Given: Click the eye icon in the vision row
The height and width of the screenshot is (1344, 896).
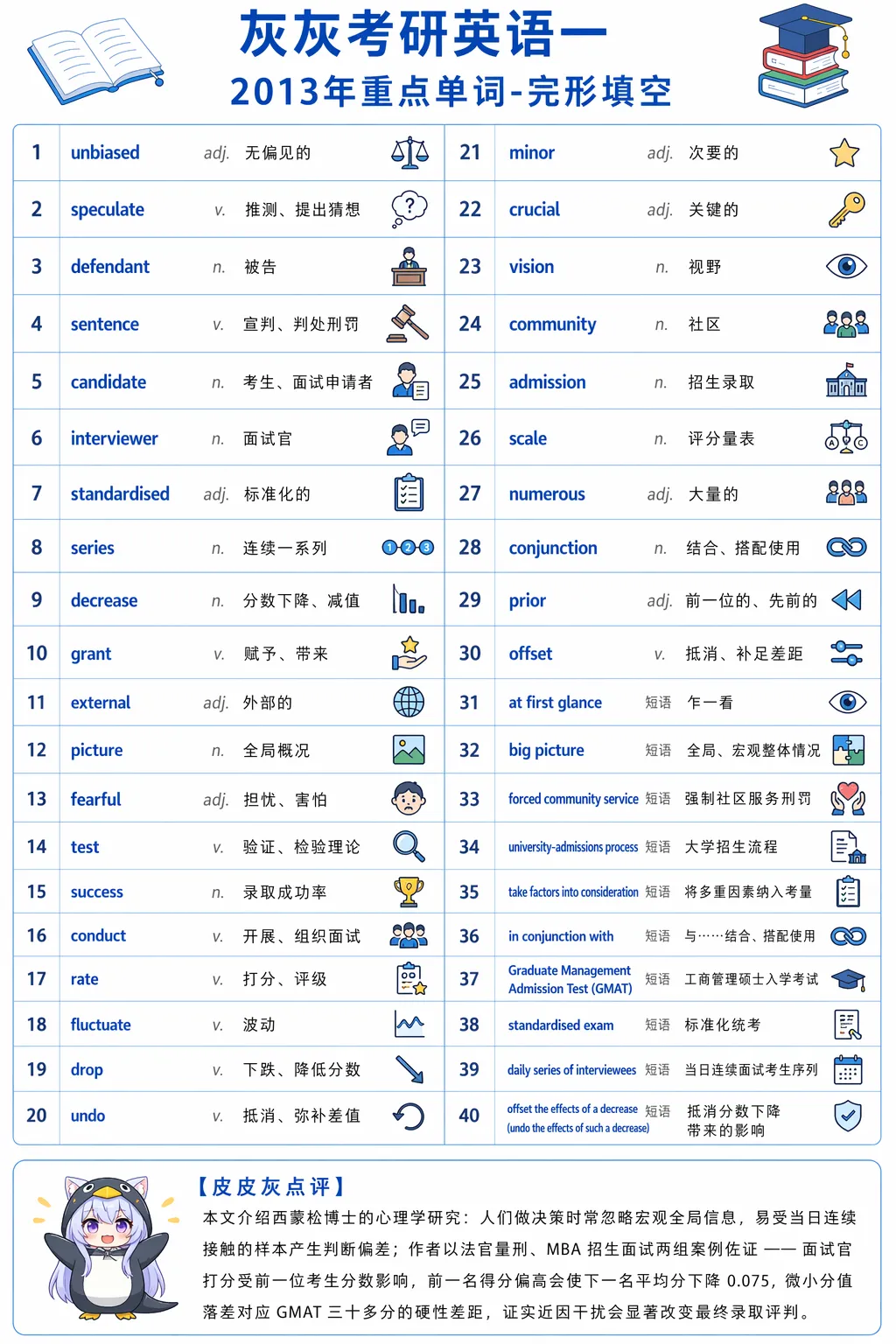Looking at the screenshot, I should point(846,266).
